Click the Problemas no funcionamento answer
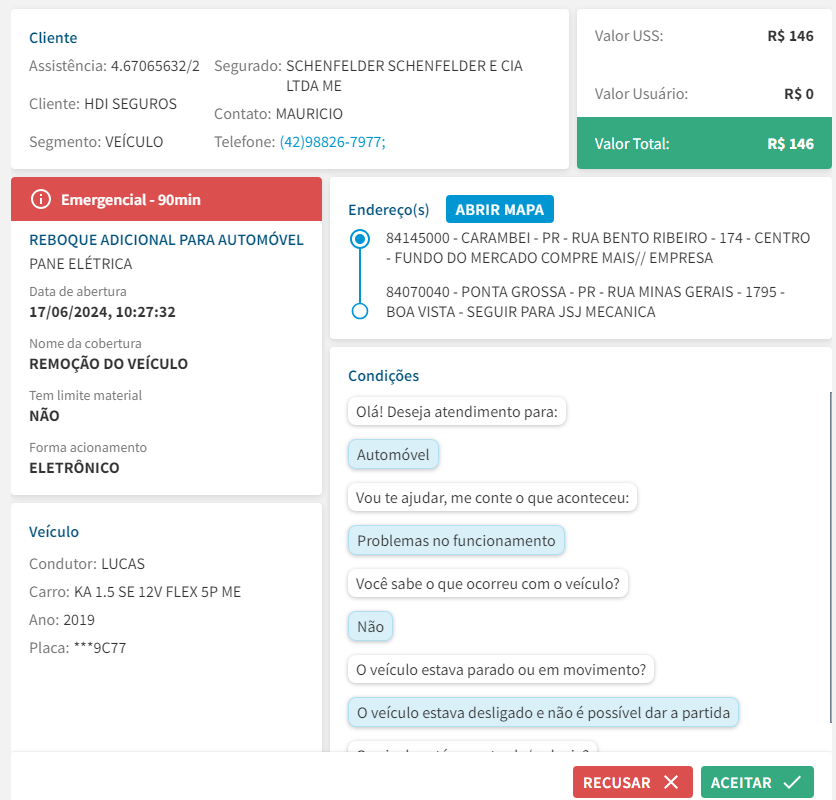Viewport: 836px width, 800px height. 456,541
